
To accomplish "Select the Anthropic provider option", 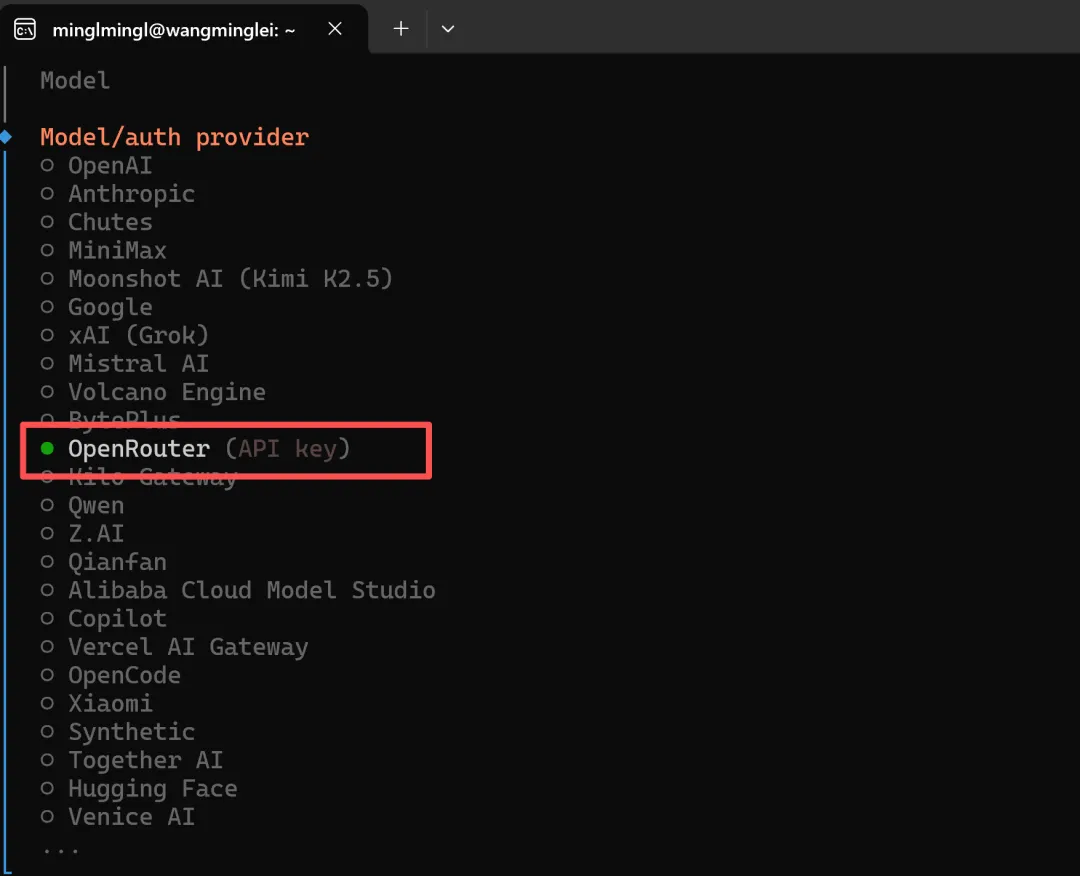I will (117, 194).
